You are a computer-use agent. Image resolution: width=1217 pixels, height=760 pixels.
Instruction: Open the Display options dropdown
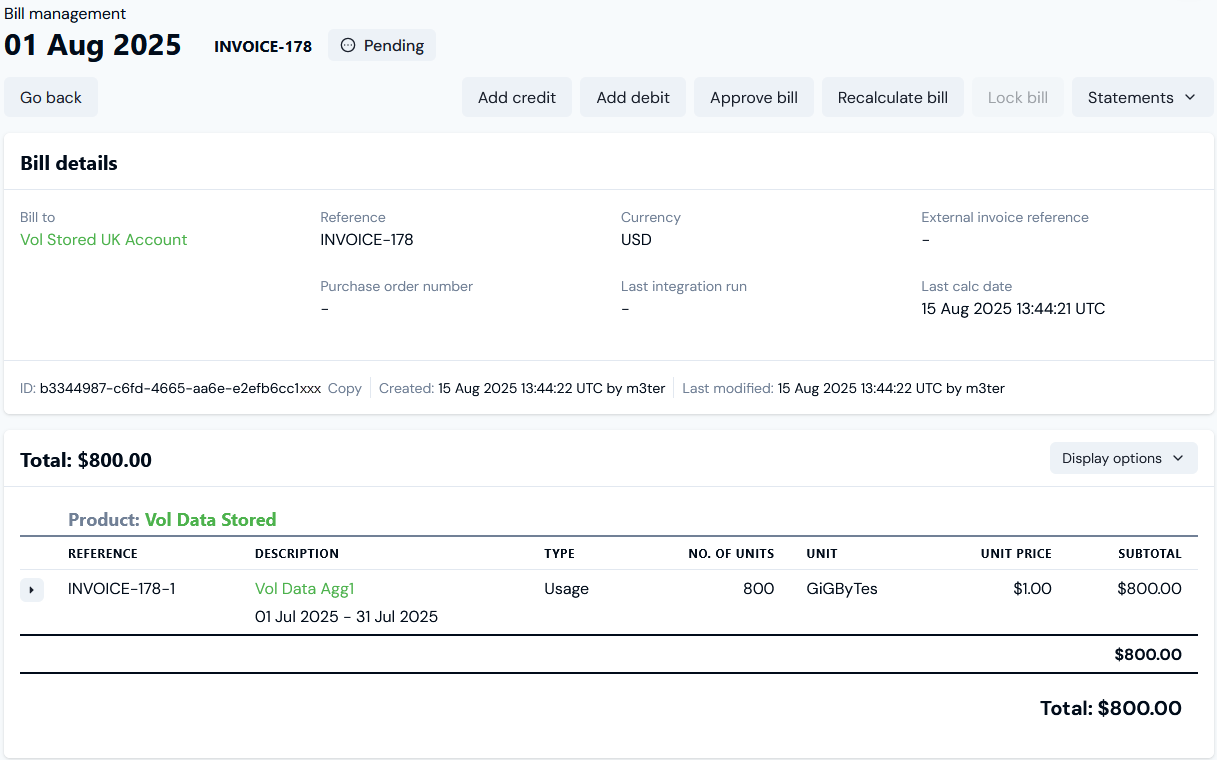coord(1123,458)
